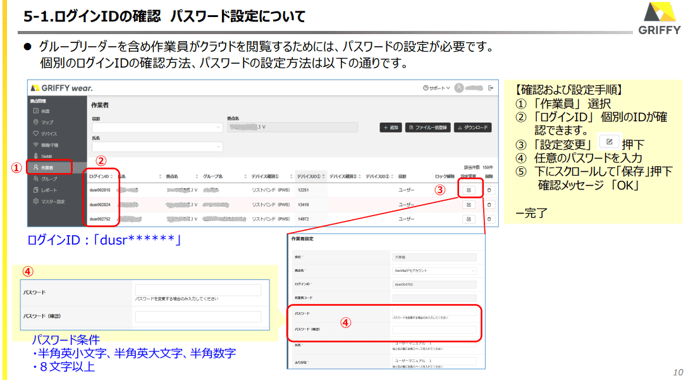Click the delete trash icon for row dusr002824
The image size is (688, 388).
pyautogui.click(x=489, y=205)
